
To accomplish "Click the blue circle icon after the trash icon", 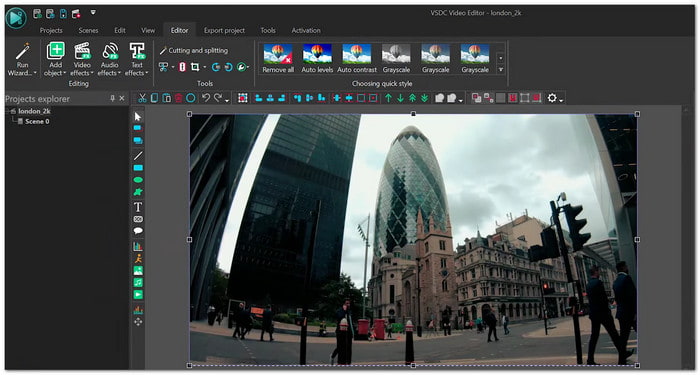I will pyautogui.click(x=191, y=98).
